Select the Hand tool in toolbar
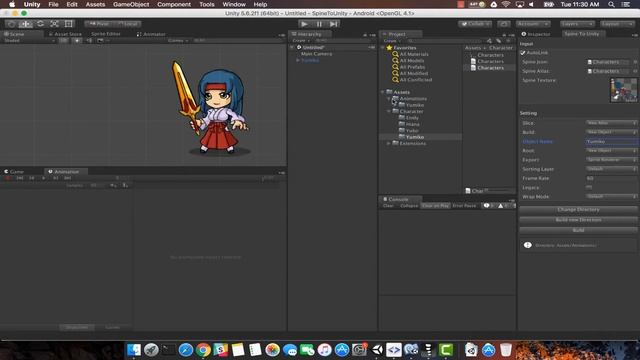The image size is (640, 360). 11,24
